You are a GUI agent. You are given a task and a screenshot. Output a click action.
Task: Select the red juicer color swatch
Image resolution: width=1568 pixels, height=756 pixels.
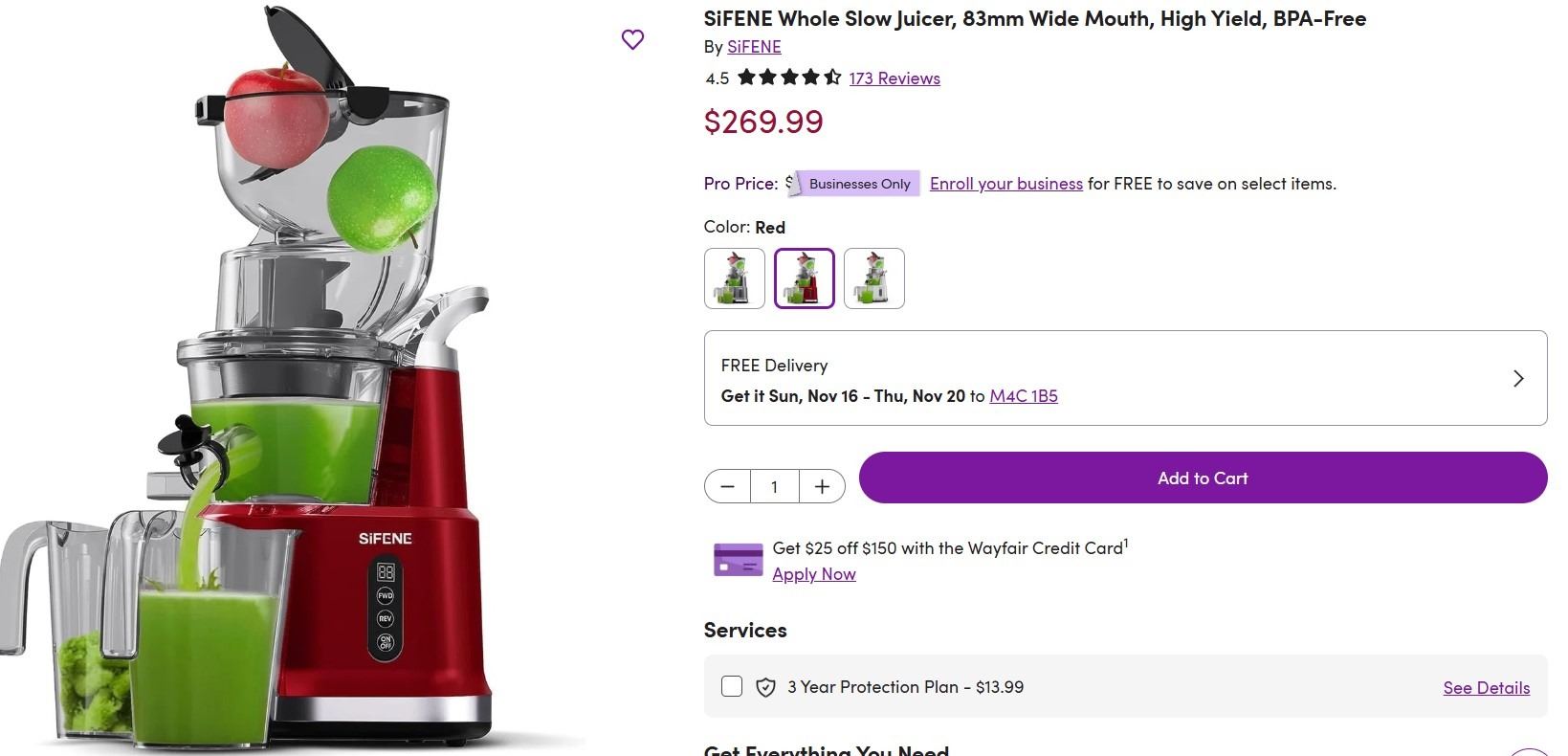coord(805,278)
